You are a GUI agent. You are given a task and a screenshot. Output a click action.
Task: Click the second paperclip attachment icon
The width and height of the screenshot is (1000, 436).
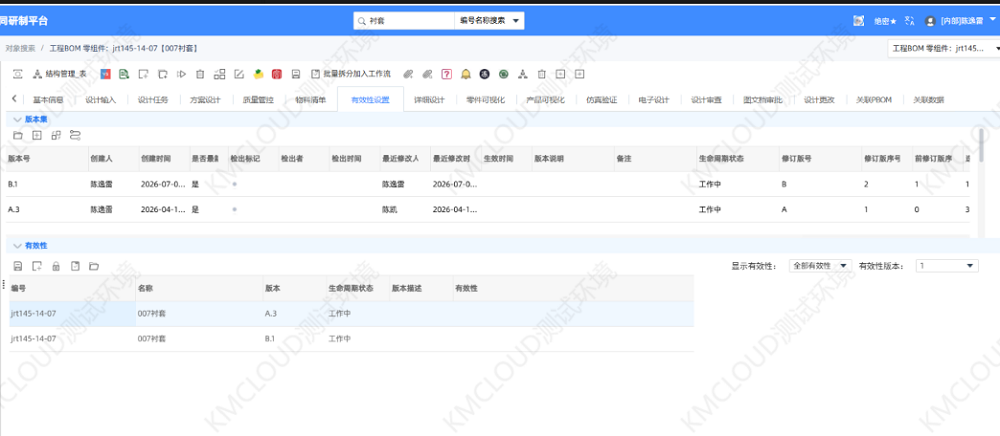(x=427, y=74)
